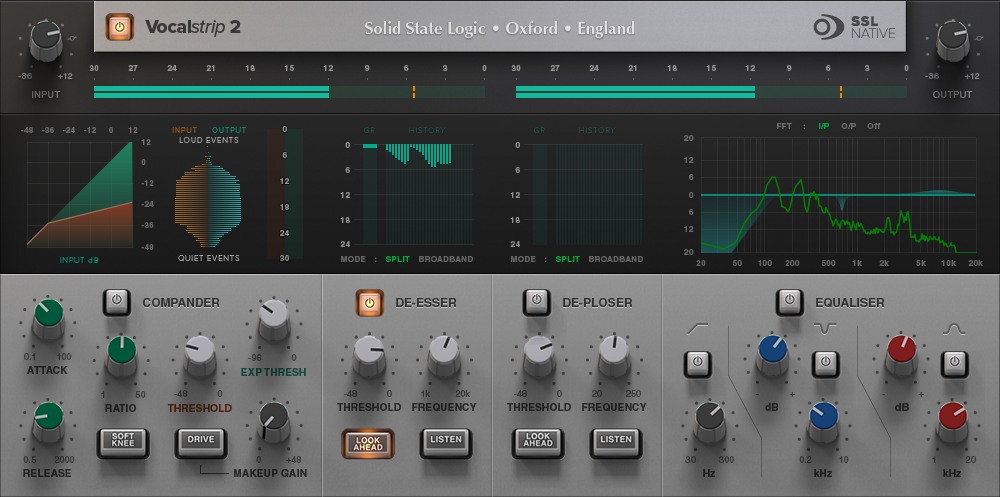Toggle the notch EQ band power button

(x=825, y=363)
